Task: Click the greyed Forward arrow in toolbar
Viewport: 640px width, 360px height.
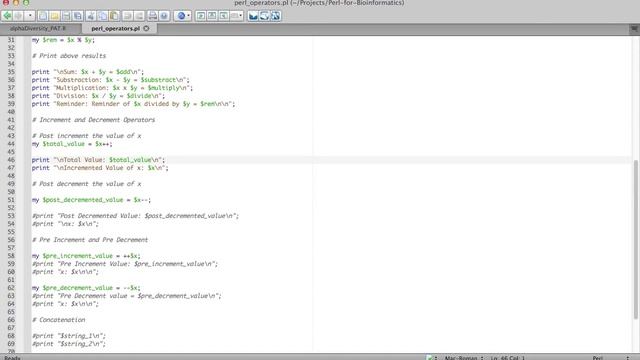Action: point(18,16)
